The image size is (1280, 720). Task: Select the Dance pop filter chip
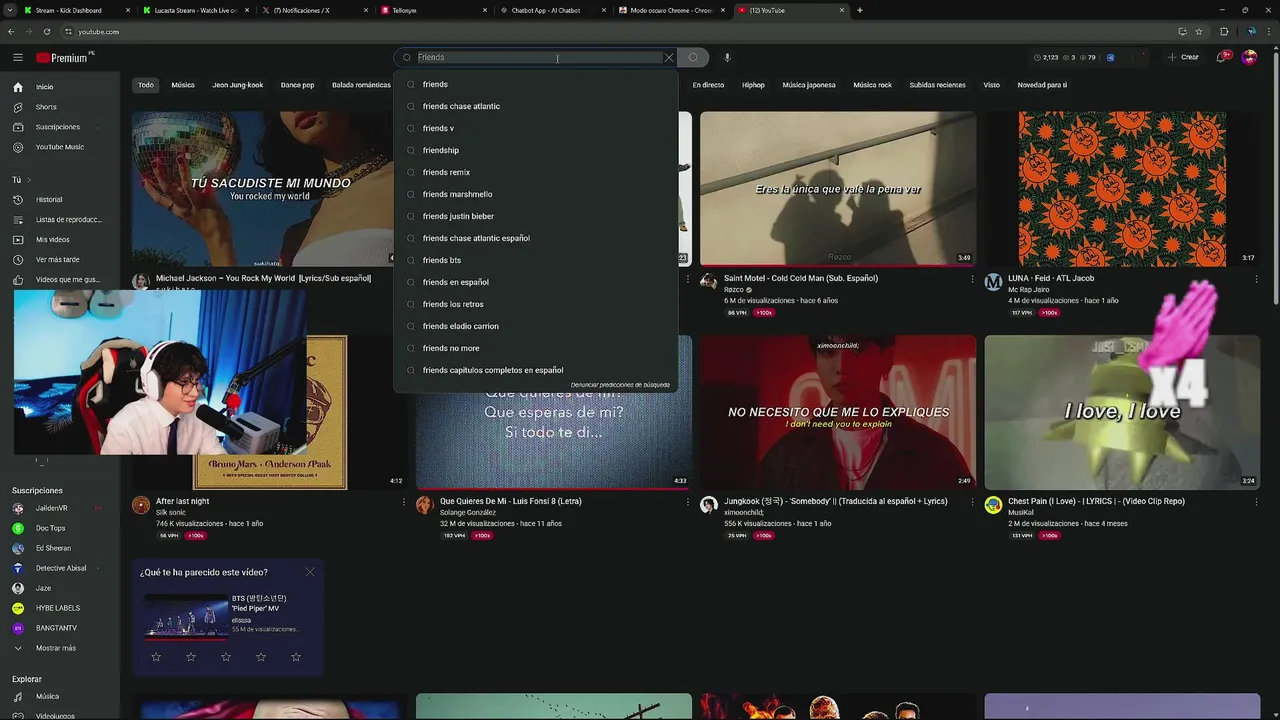(297, 85)
